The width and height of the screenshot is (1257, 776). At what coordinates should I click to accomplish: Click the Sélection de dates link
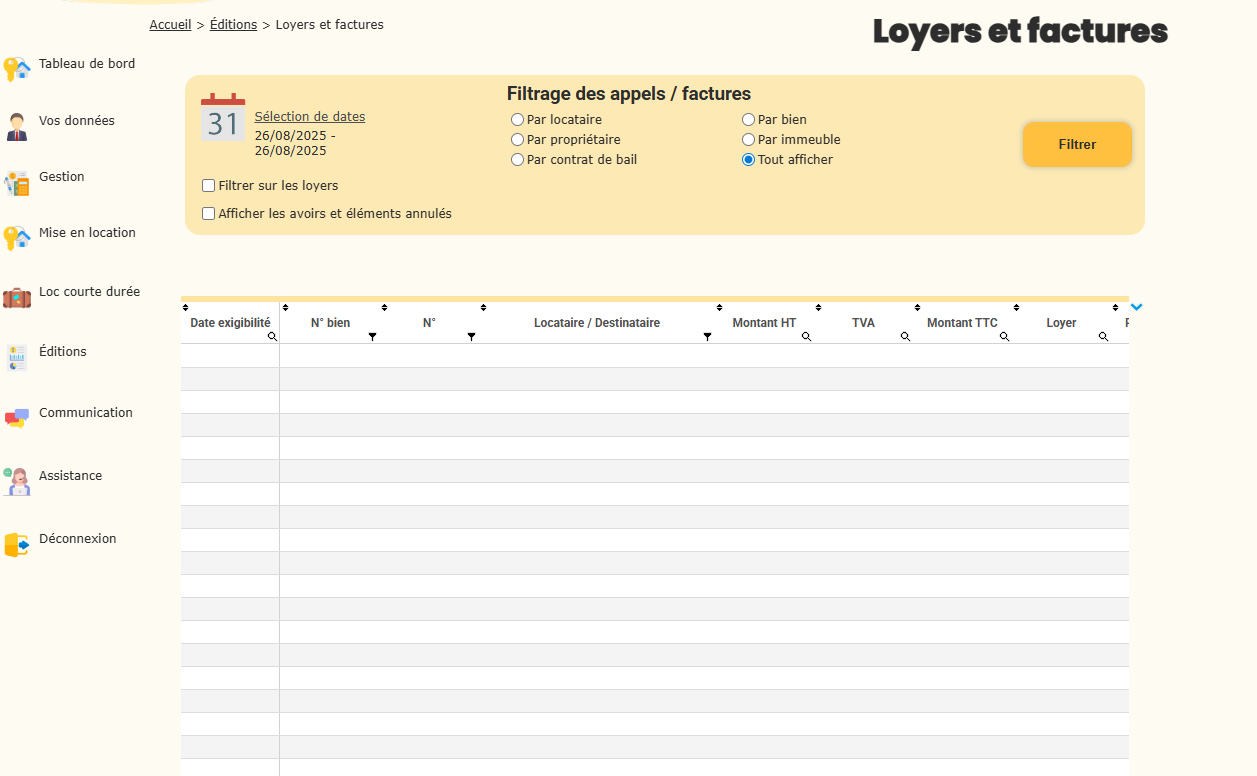coord(310,117)
